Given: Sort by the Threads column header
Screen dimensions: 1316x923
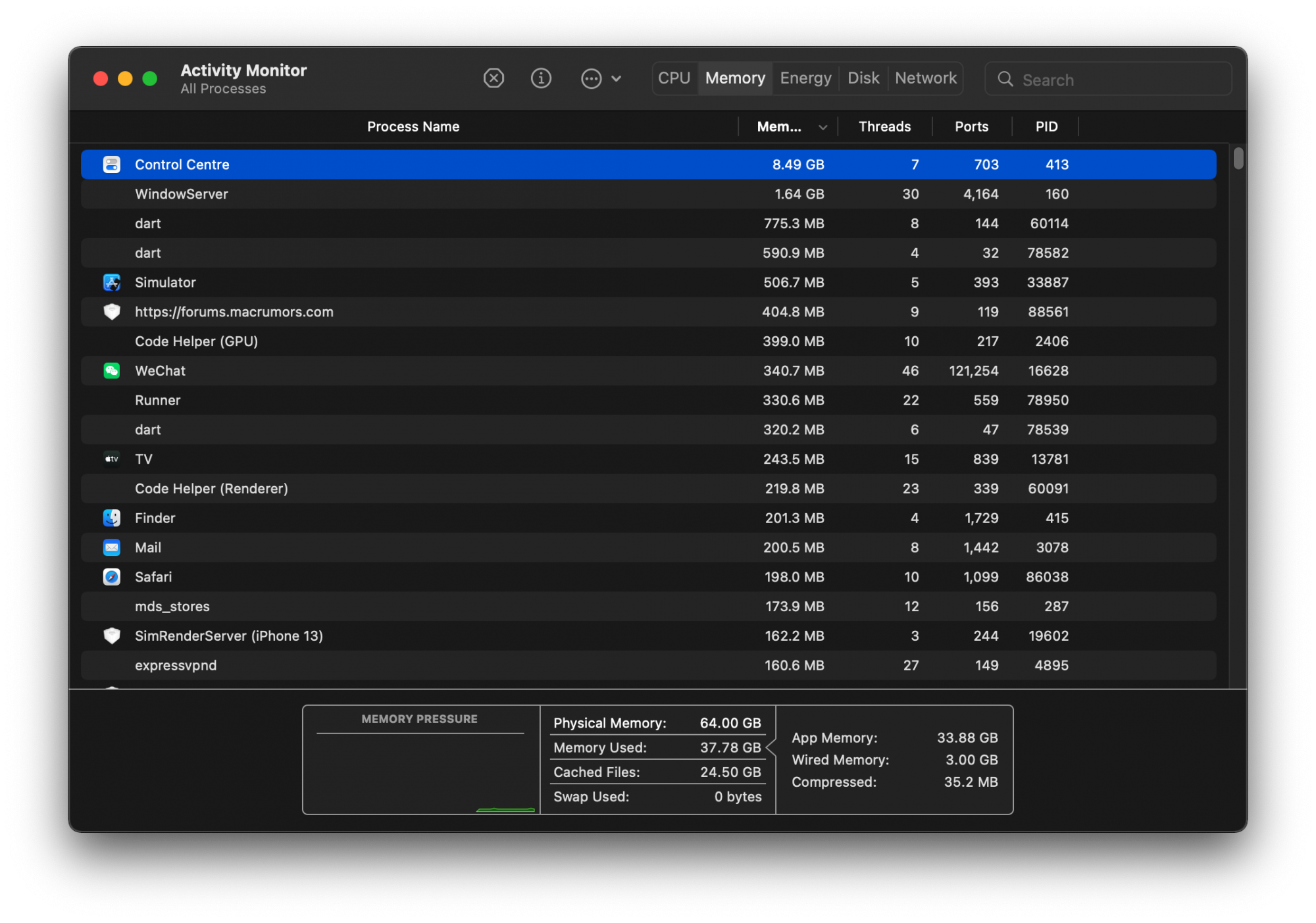Looking at the screenshot, I should click(x=884, y=126).
